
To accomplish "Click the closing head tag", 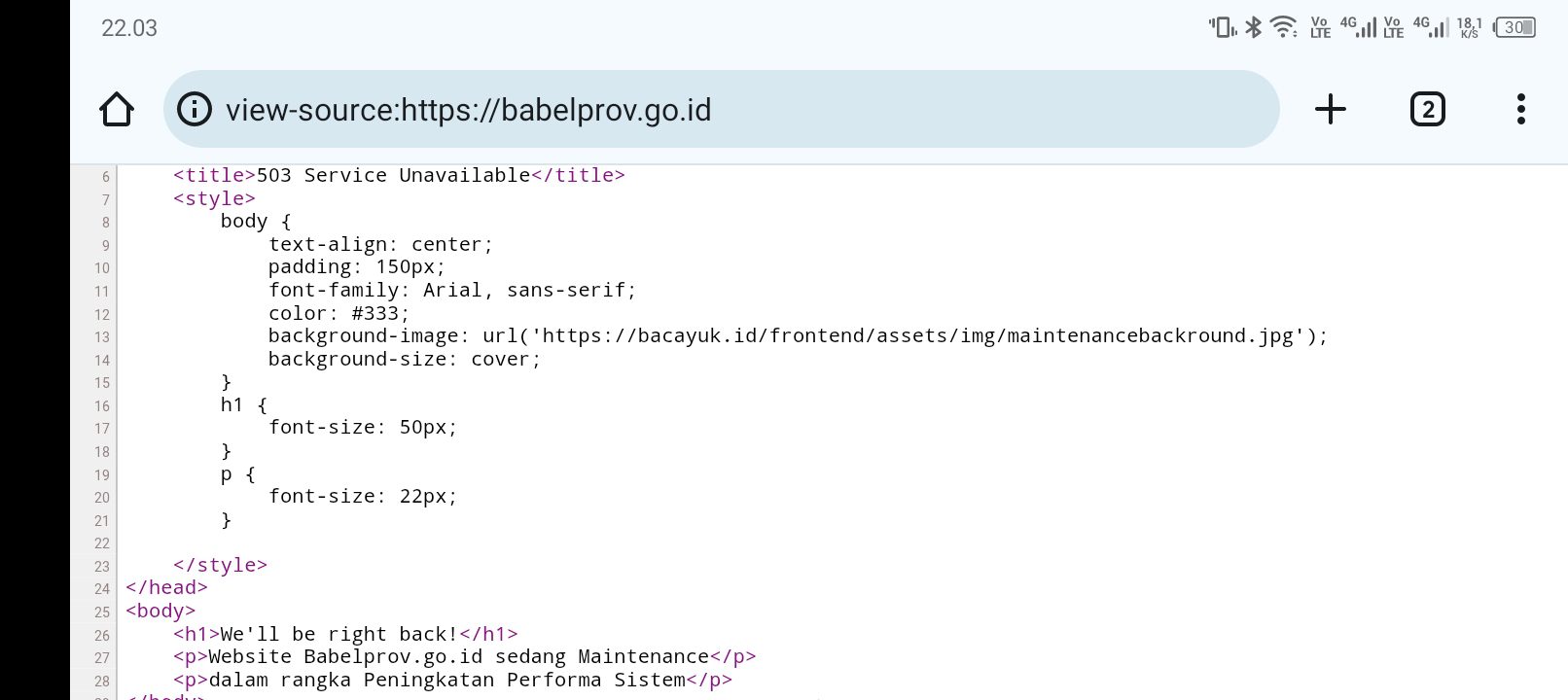I will 166,587.
